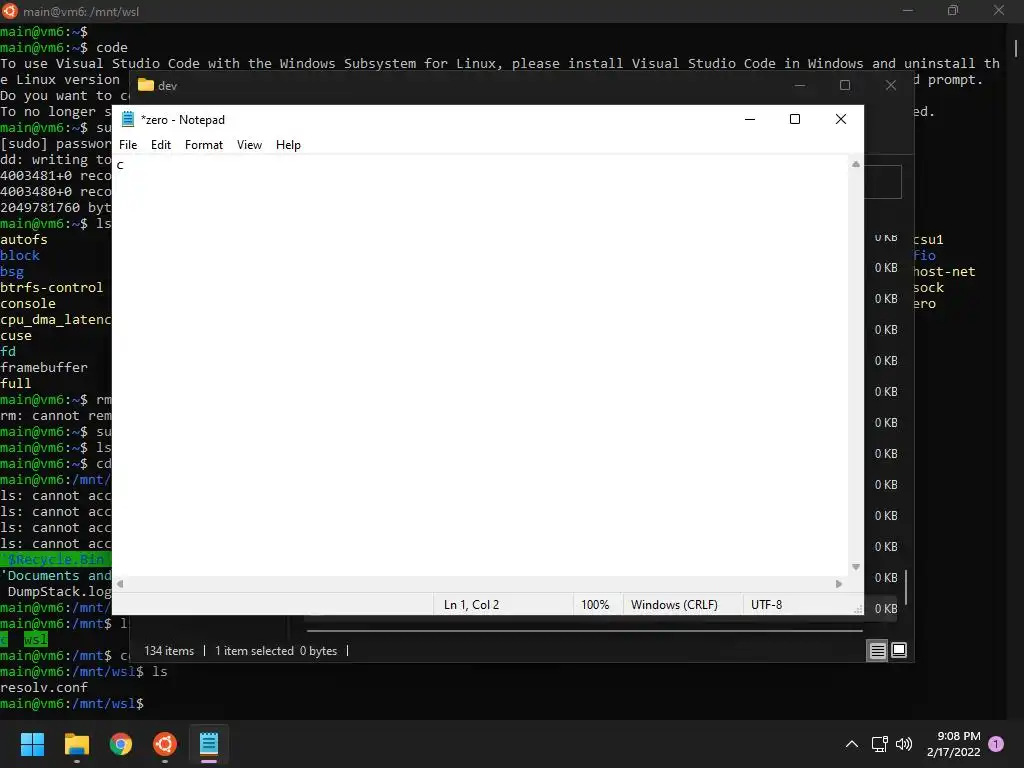Click the vertical scrollbar up arrow in Notepad

856,165
